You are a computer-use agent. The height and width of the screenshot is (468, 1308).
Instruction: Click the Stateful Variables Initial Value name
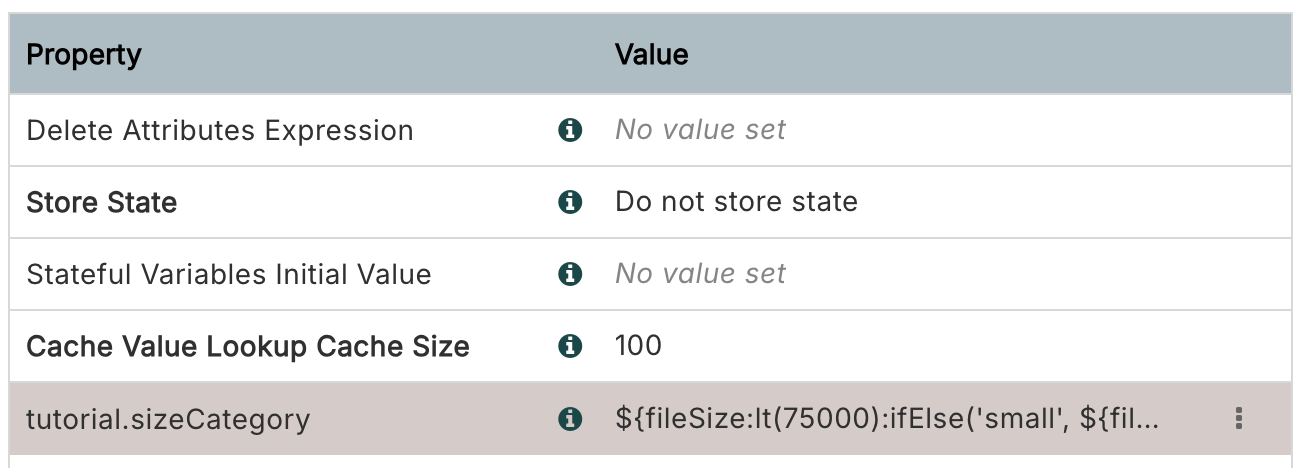(228, 274)
